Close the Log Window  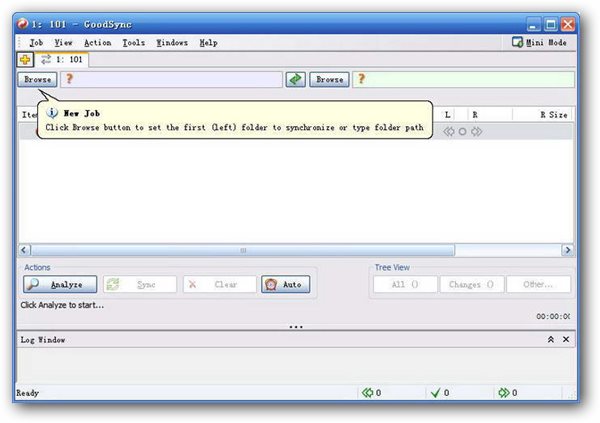(x=566, y=340)
